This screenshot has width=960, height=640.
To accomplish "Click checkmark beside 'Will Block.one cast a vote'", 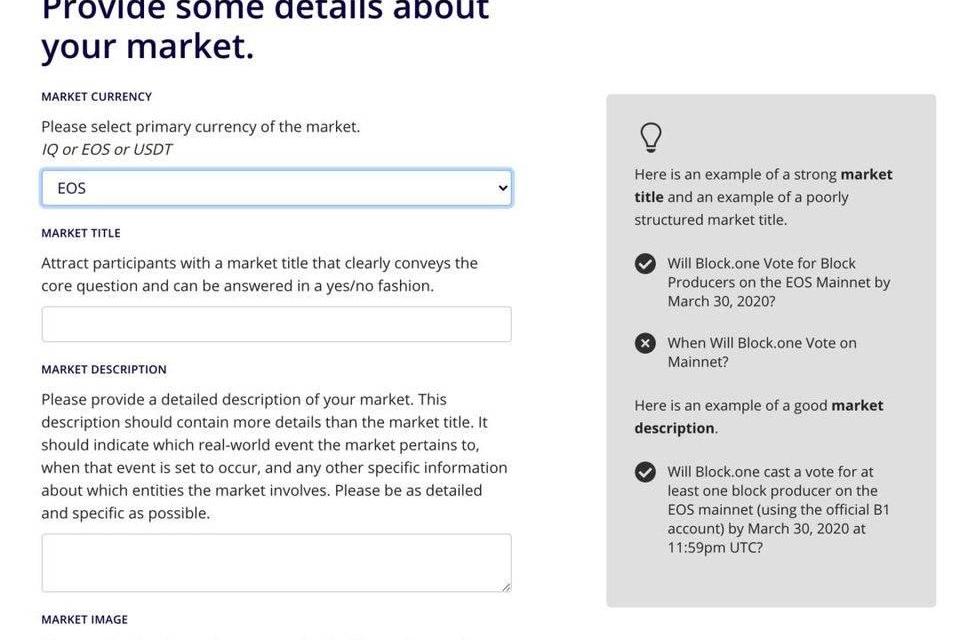I will coord(646,472).
